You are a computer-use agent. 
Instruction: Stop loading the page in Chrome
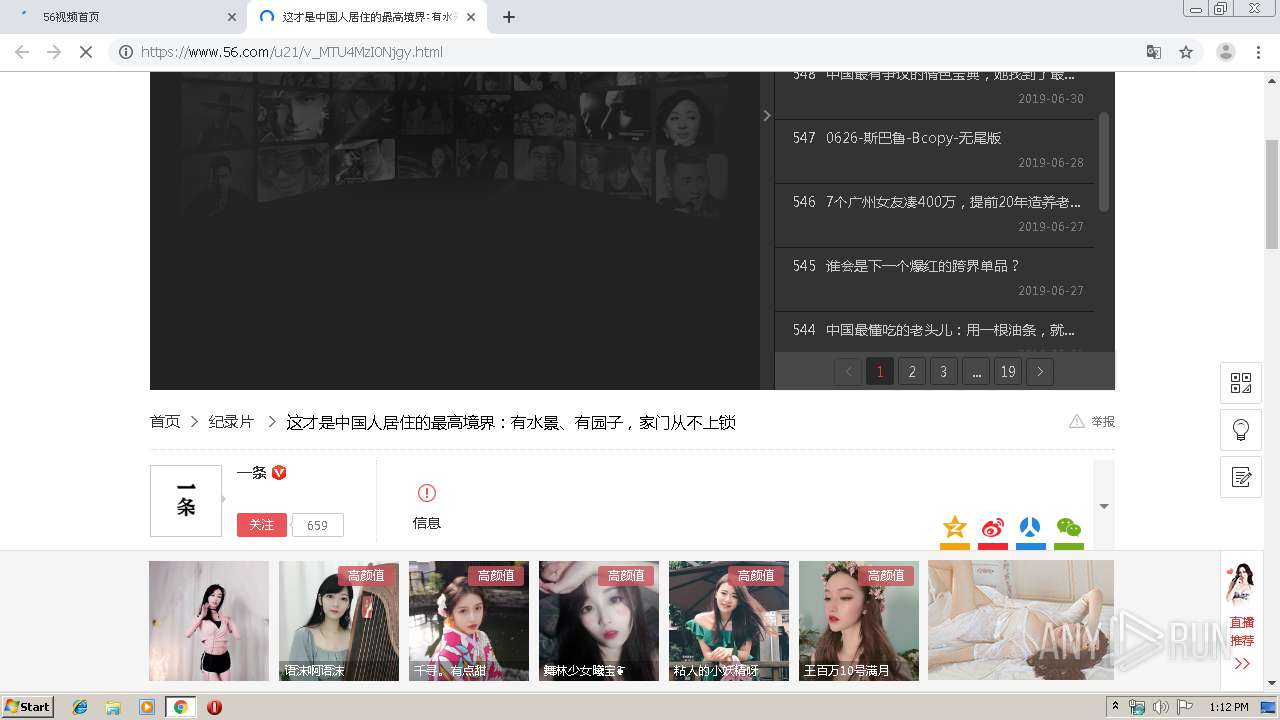coord(86,52)
